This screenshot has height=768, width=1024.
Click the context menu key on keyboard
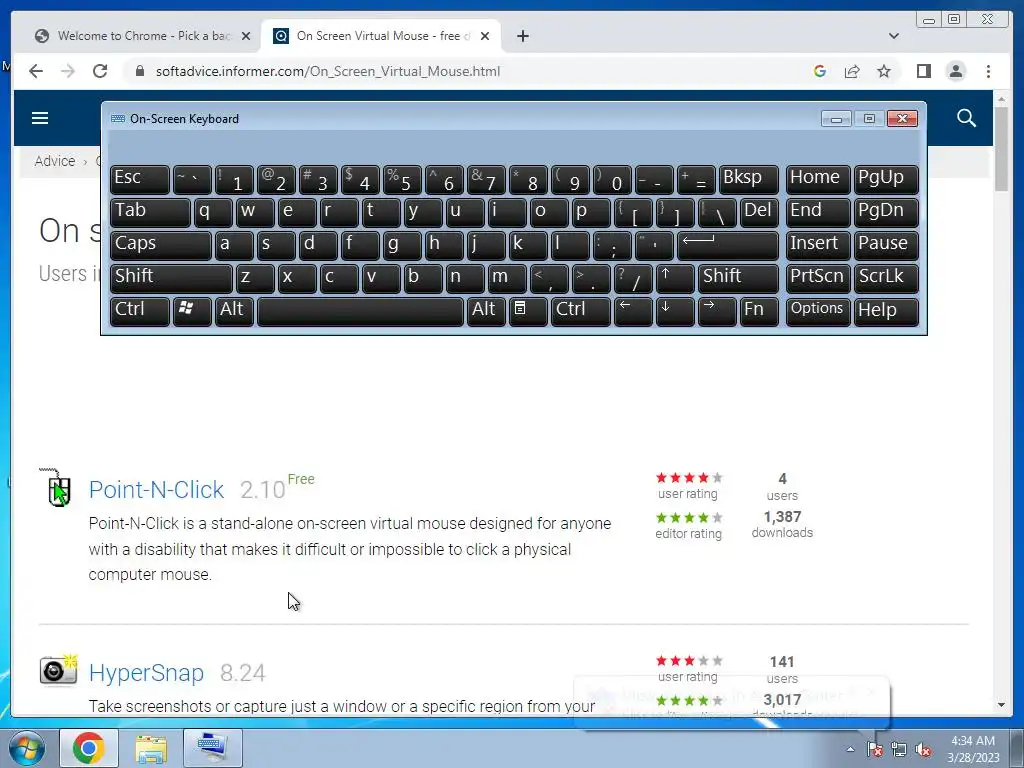click(528, 310)
